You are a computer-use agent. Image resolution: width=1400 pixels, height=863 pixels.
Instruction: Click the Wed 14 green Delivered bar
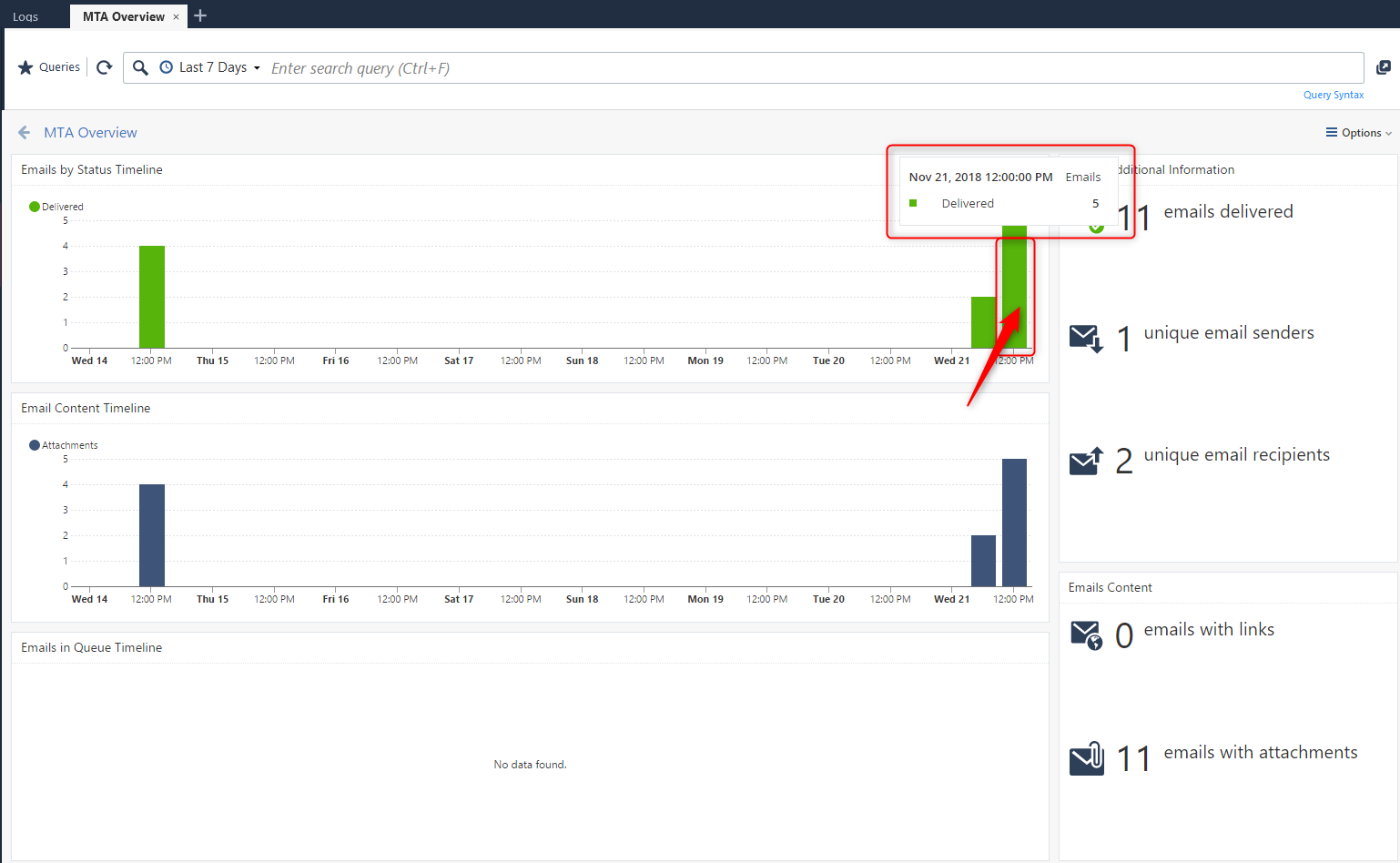(x=152, y=297)
